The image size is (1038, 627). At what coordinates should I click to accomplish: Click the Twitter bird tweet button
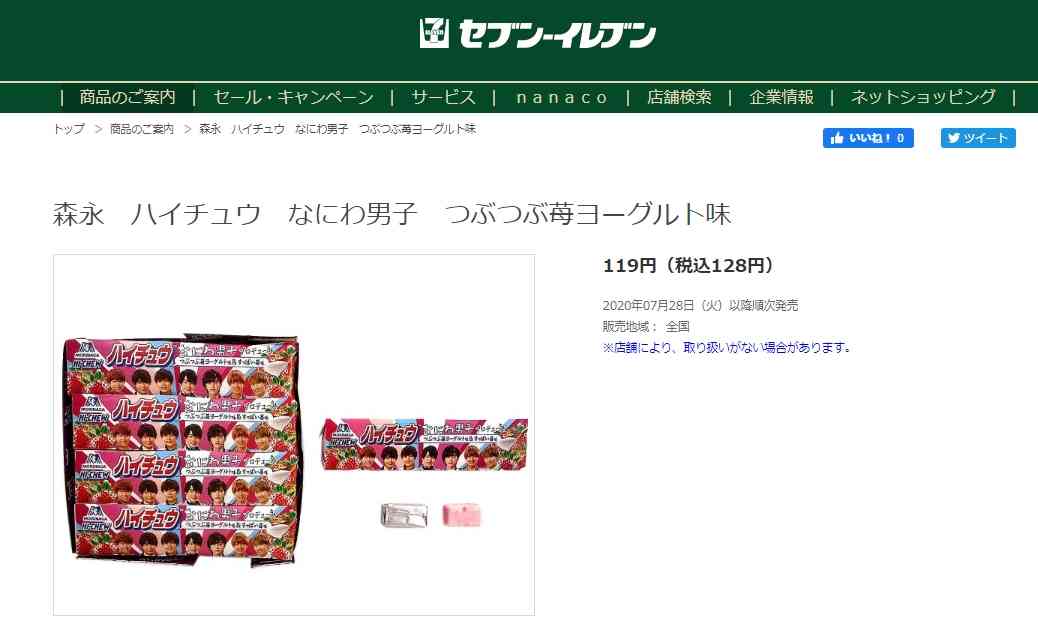978,138
